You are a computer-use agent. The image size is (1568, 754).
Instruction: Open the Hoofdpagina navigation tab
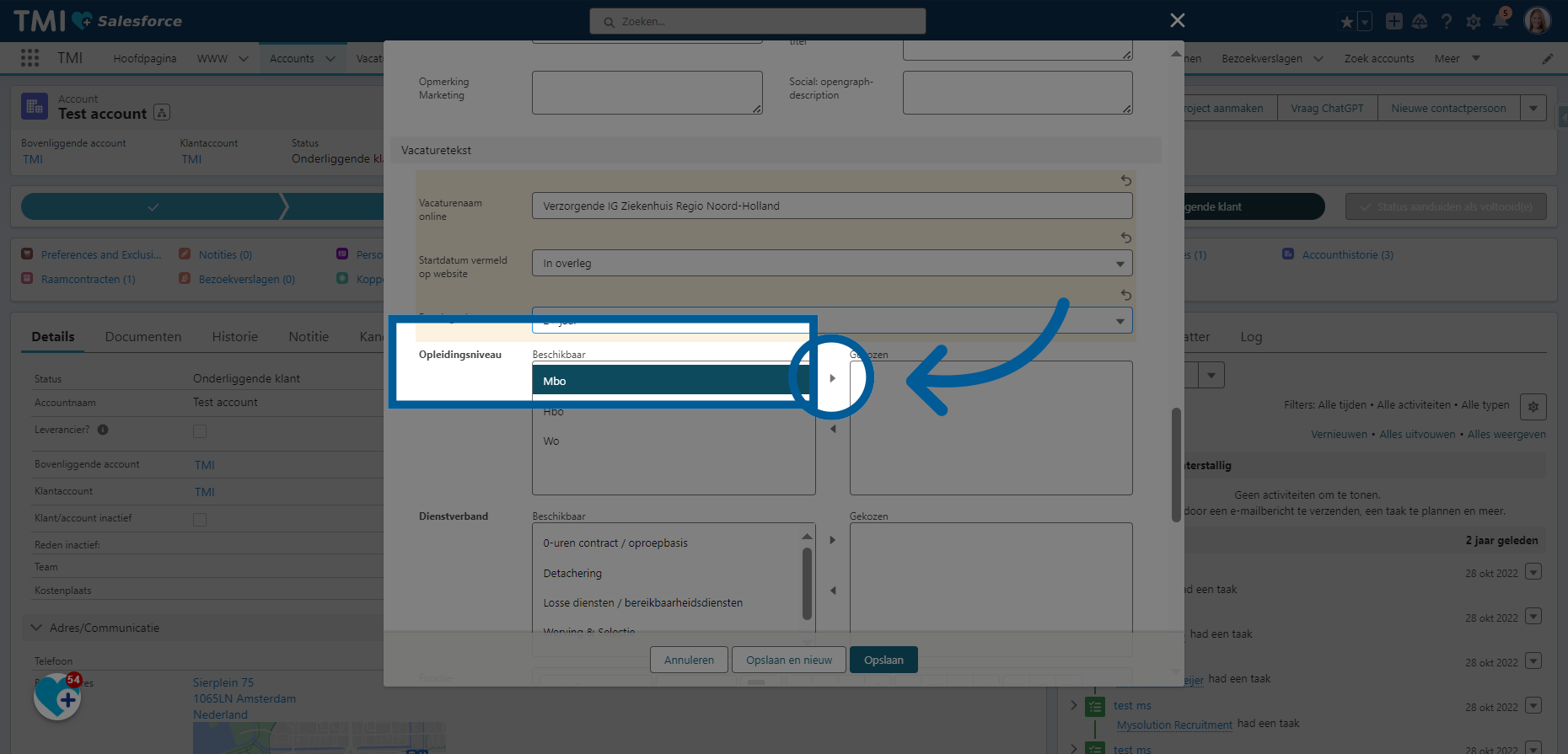click(x=145, y=59)
